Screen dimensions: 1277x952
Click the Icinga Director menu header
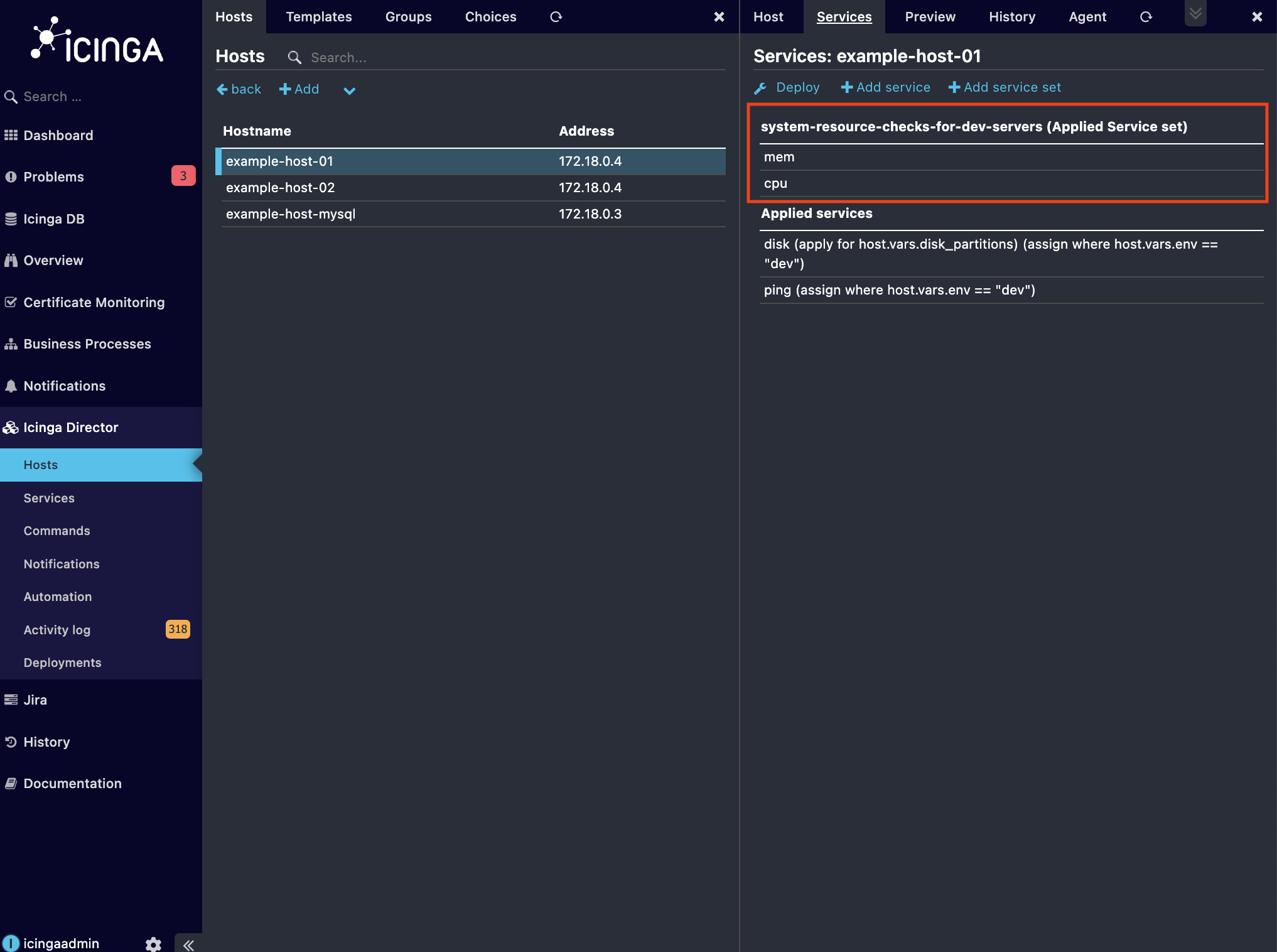70,427
